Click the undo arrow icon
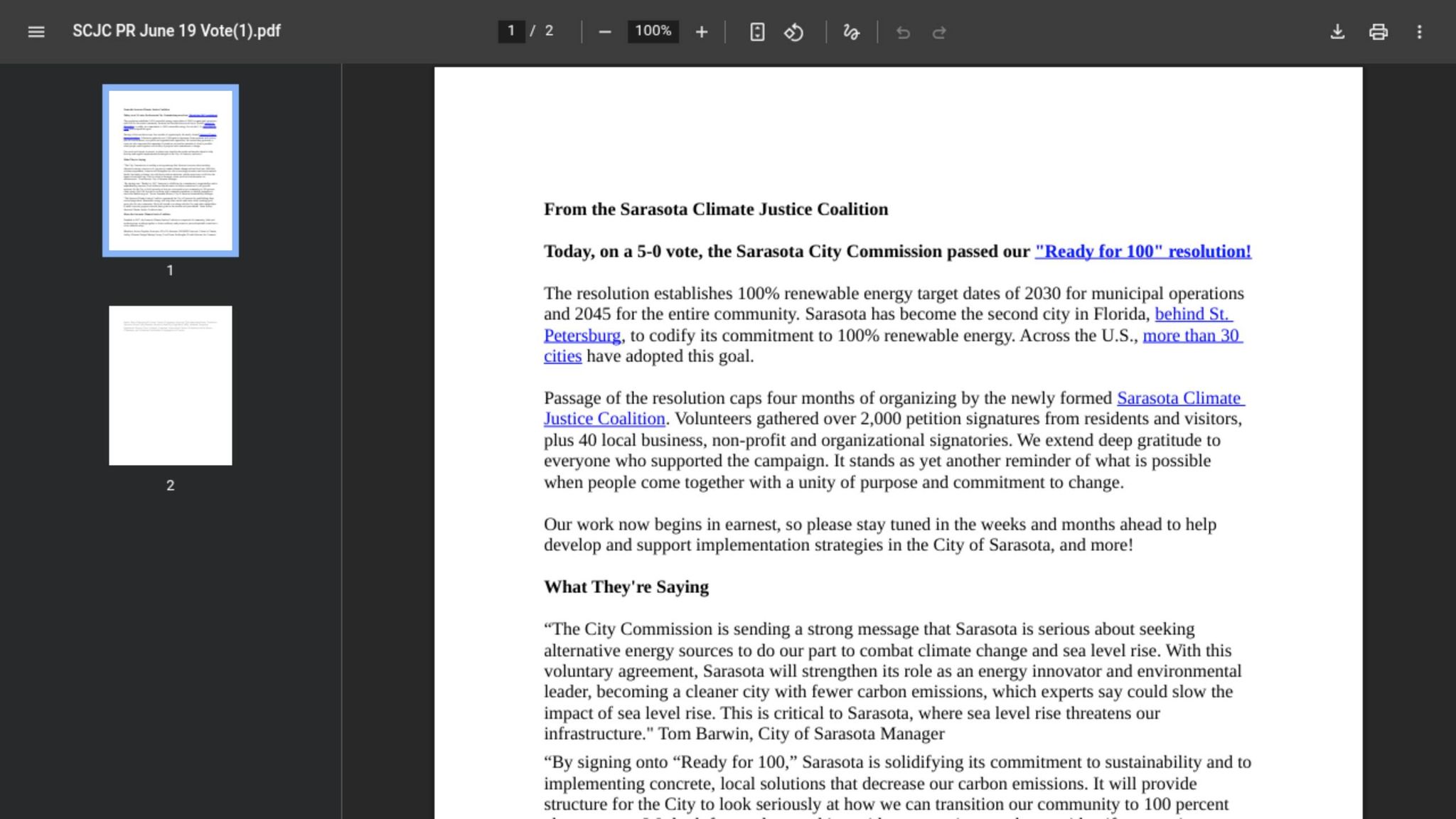This screenshot has height=819, width=1456. pyautogui.click(x=903, y=32)
